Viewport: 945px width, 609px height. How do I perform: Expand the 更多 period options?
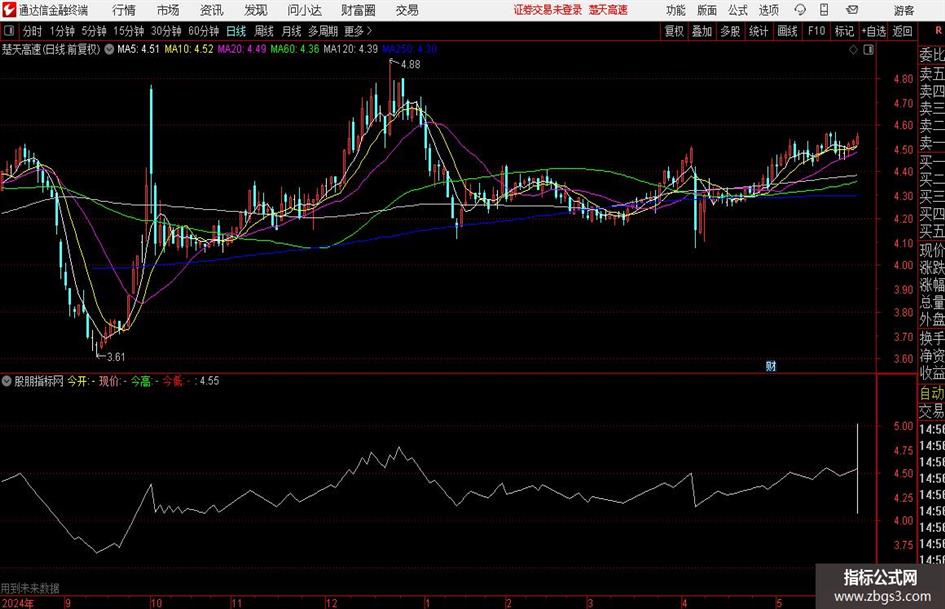[x=358, y=31]
